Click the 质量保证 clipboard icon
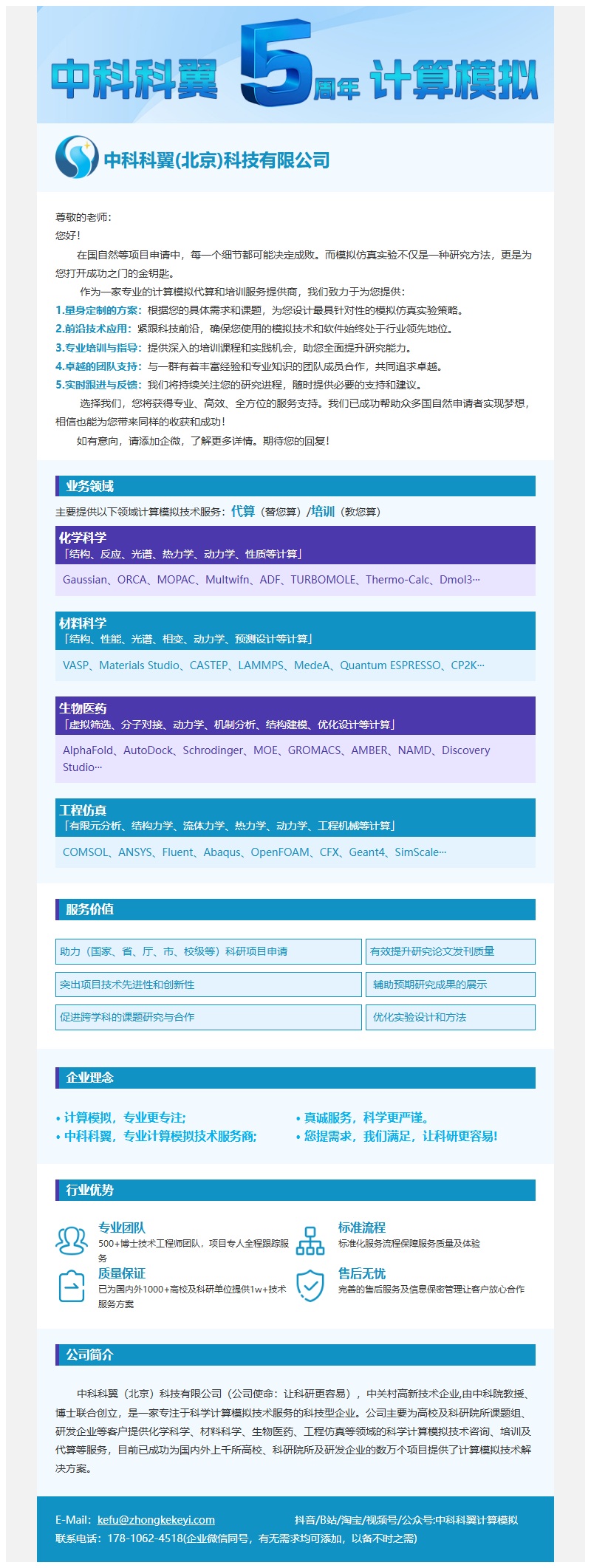The width and height of the screenshot is (591, 1568). 72,1286
